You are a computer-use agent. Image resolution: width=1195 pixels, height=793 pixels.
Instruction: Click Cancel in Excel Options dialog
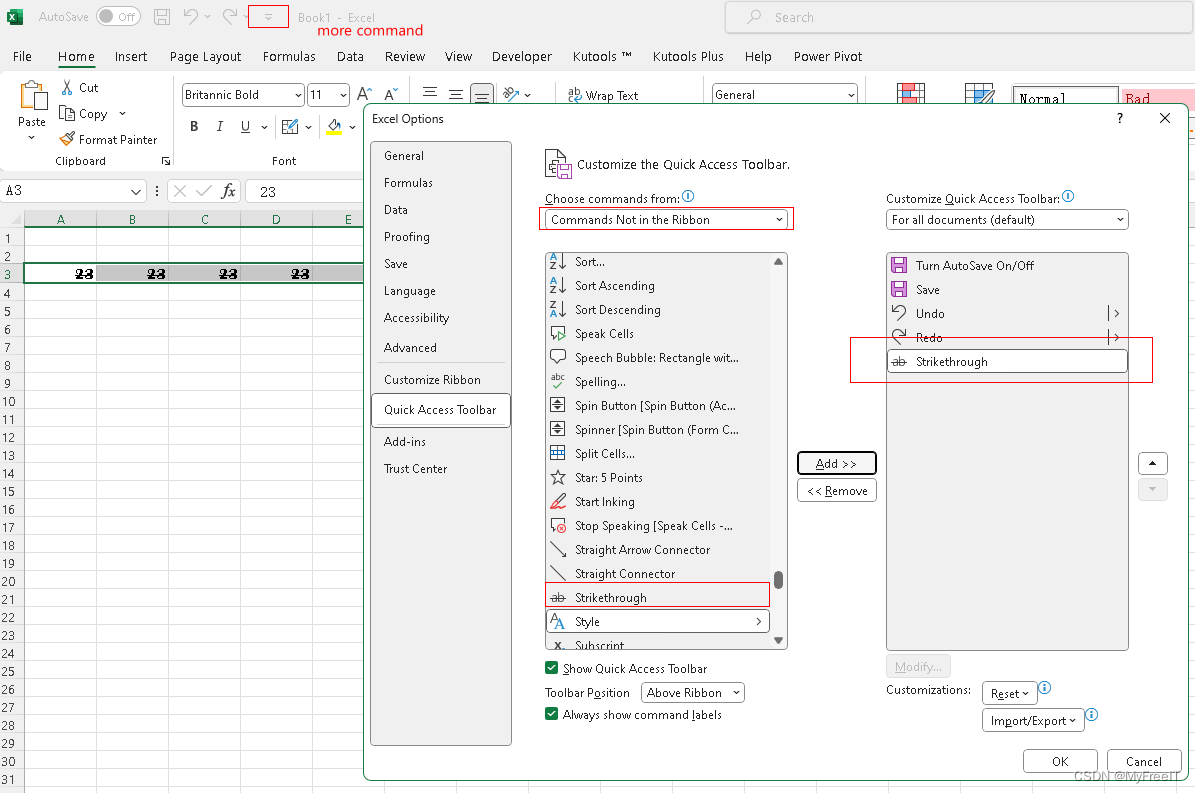[x=1144, y=761]
